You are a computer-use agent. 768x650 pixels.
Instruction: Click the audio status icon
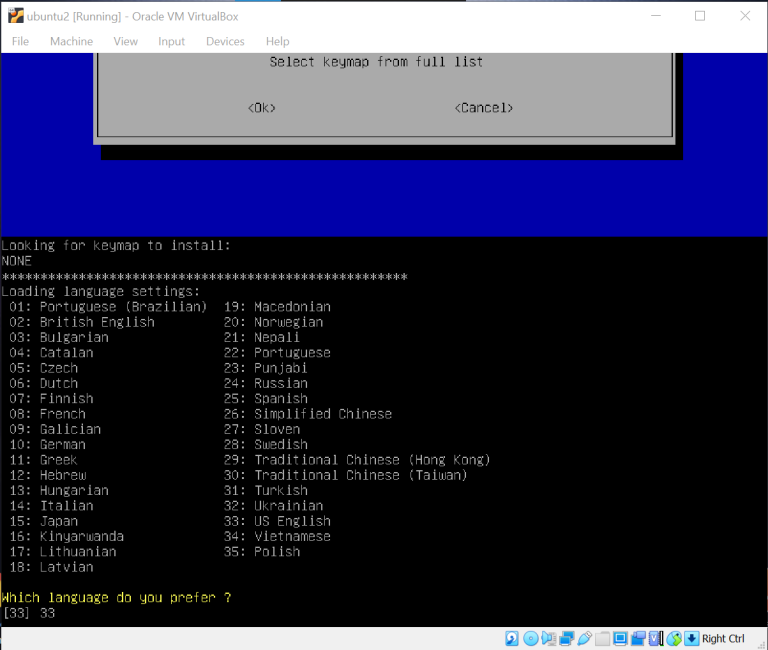(549, 638)
